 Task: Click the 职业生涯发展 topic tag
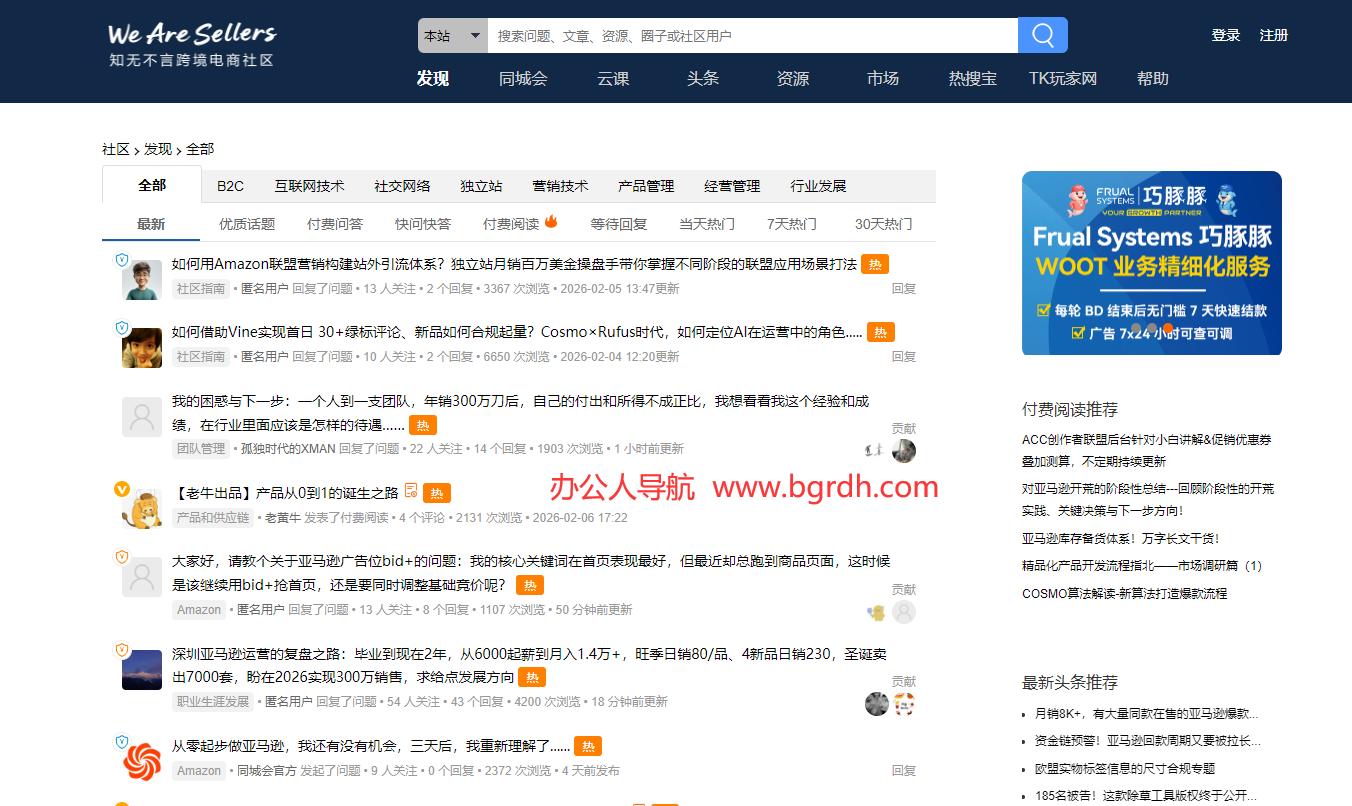click(x=213, y=702)
